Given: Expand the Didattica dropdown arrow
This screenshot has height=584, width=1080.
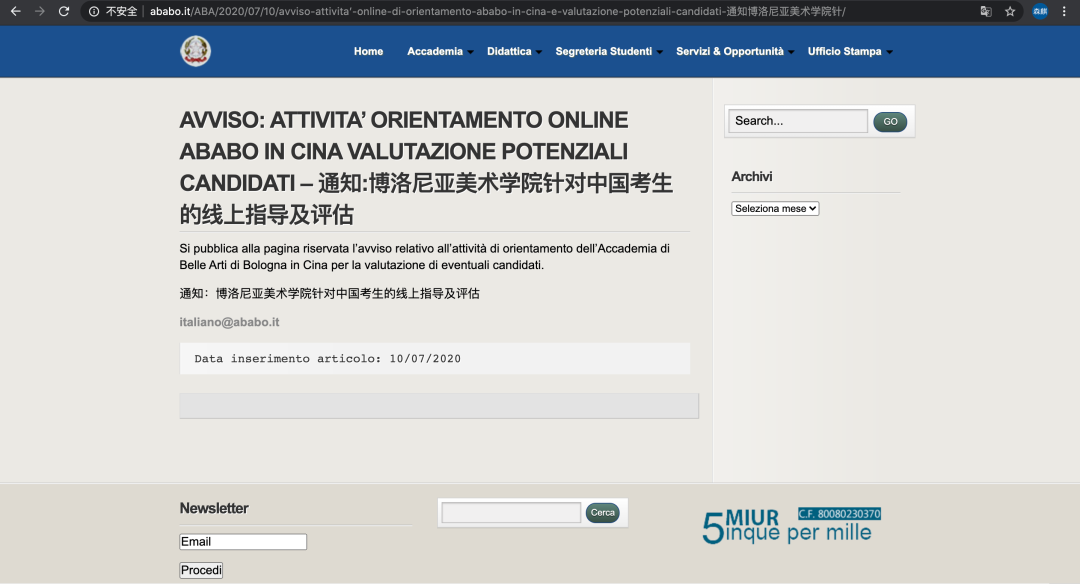Looking at the screenshot, I should click(539, 52).
